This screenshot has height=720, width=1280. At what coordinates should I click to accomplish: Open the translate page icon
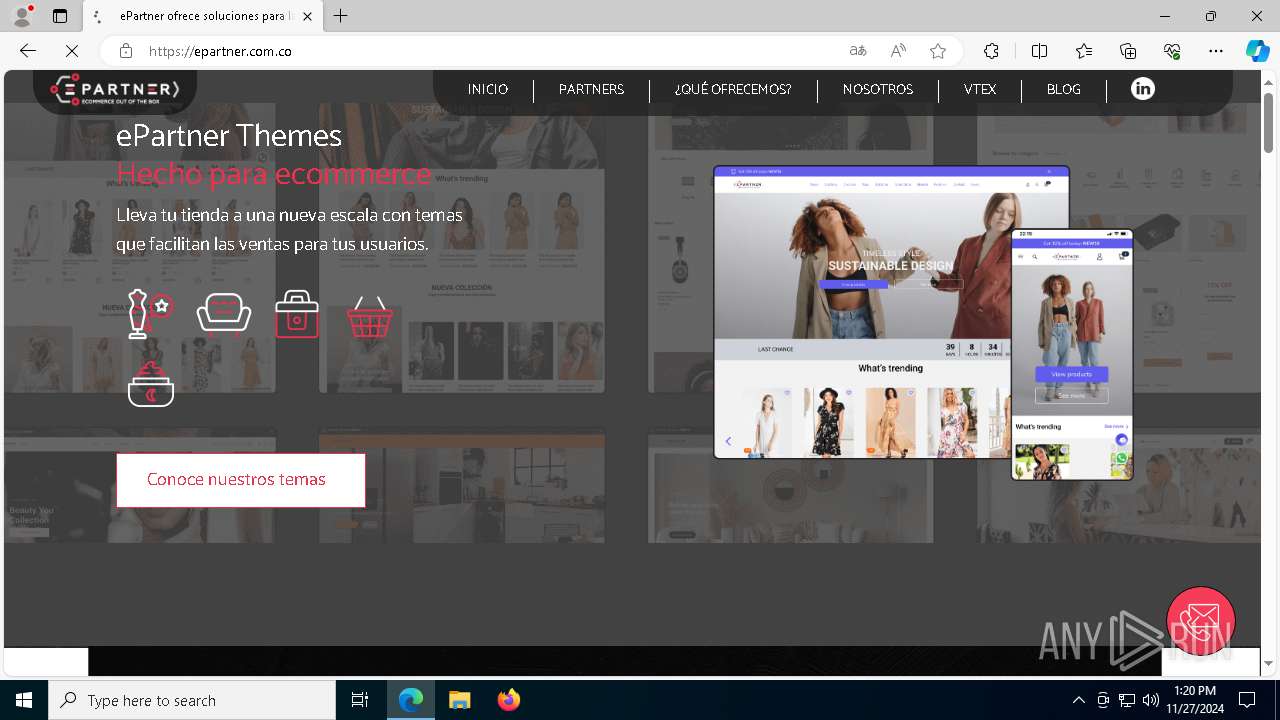[x=858, y=51]
